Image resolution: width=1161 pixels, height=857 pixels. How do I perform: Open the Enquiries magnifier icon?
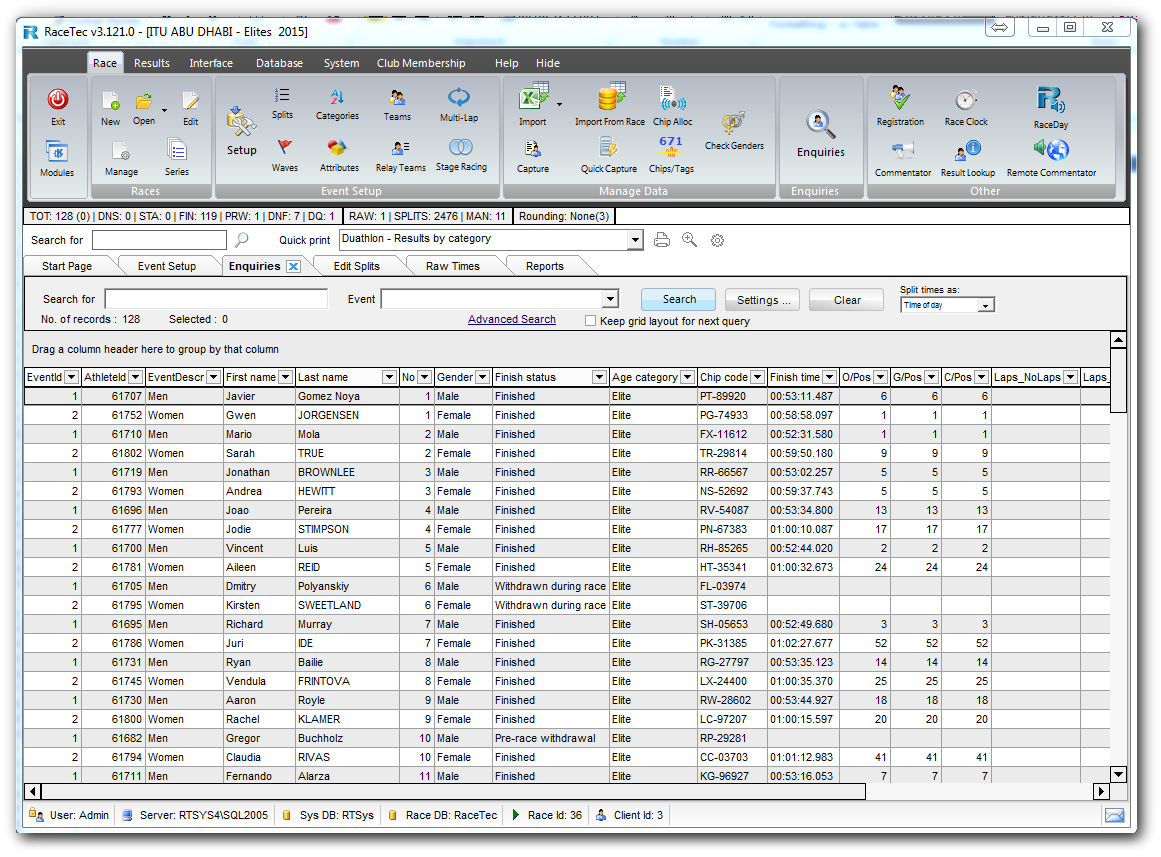click(x=820, y=124)
